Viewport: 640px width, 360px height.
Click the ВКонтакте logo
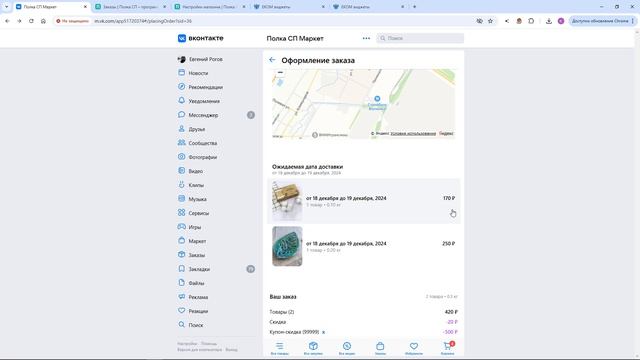tap(200, 38)
